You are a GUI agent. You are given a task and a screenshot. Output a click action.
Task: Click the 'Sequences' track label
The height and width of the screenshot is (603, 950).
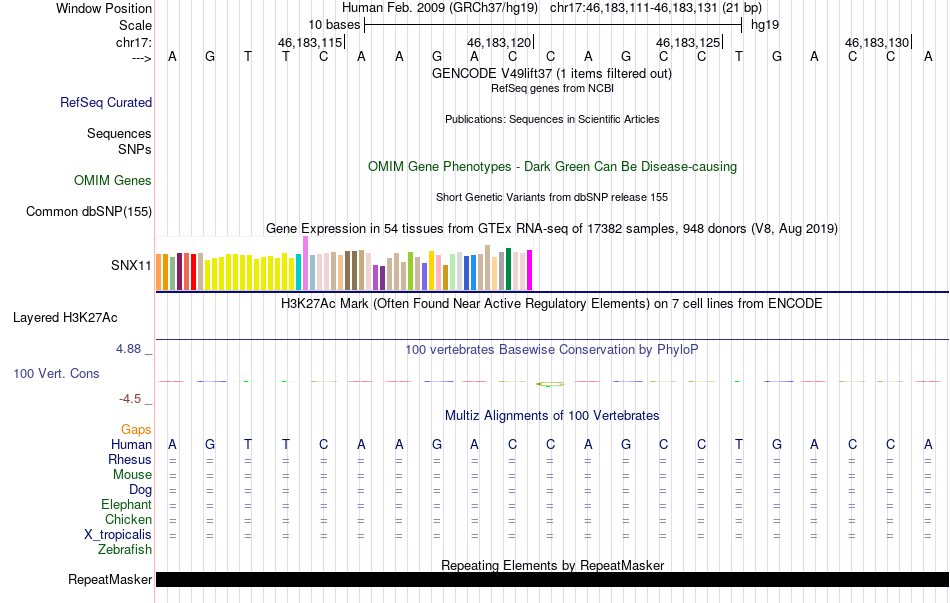pos(119,133)
